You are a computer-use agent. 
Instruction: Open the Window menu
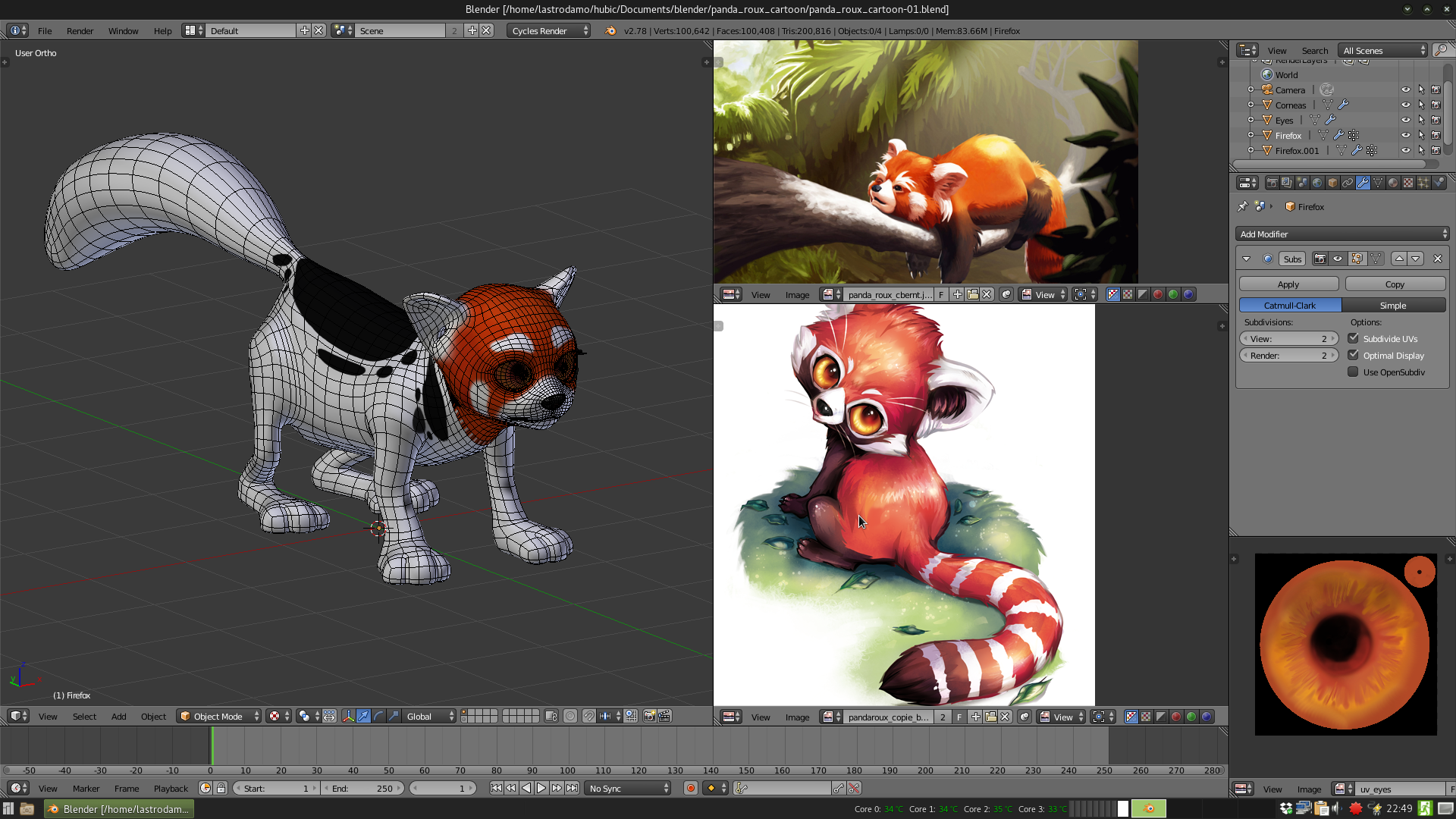tap(123, 30)
